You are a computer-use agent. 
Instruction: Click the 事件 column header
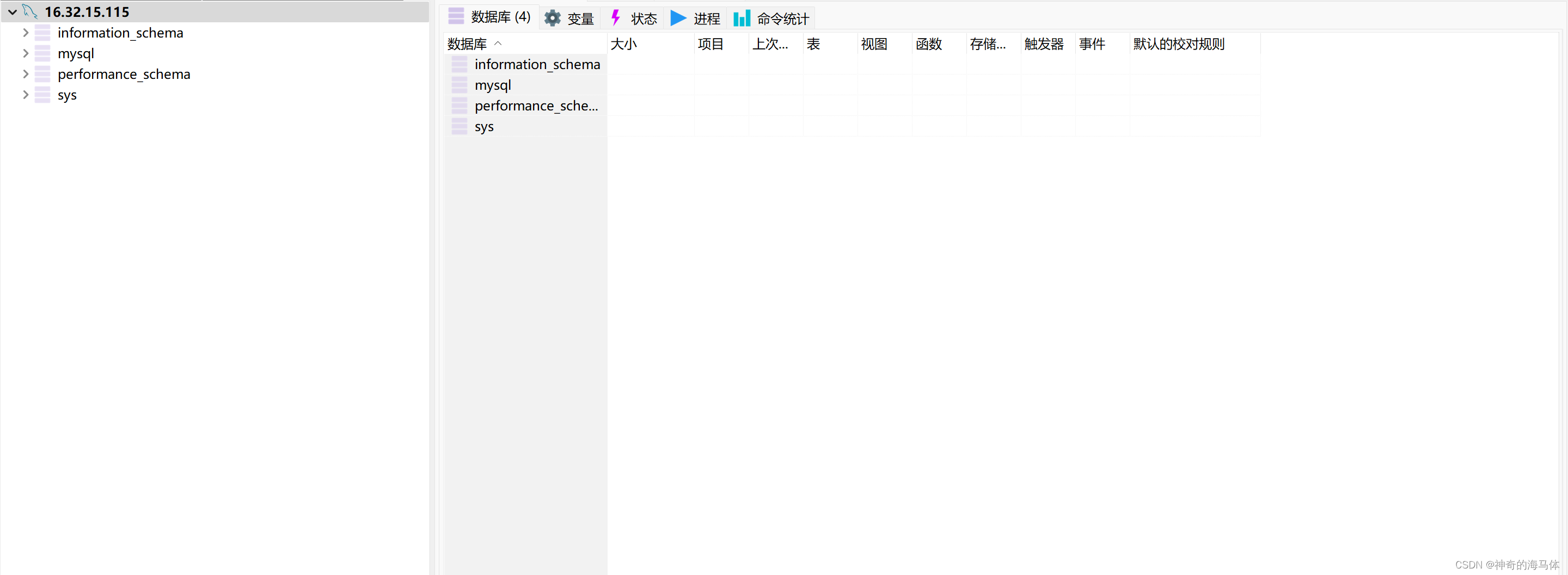1103,44
